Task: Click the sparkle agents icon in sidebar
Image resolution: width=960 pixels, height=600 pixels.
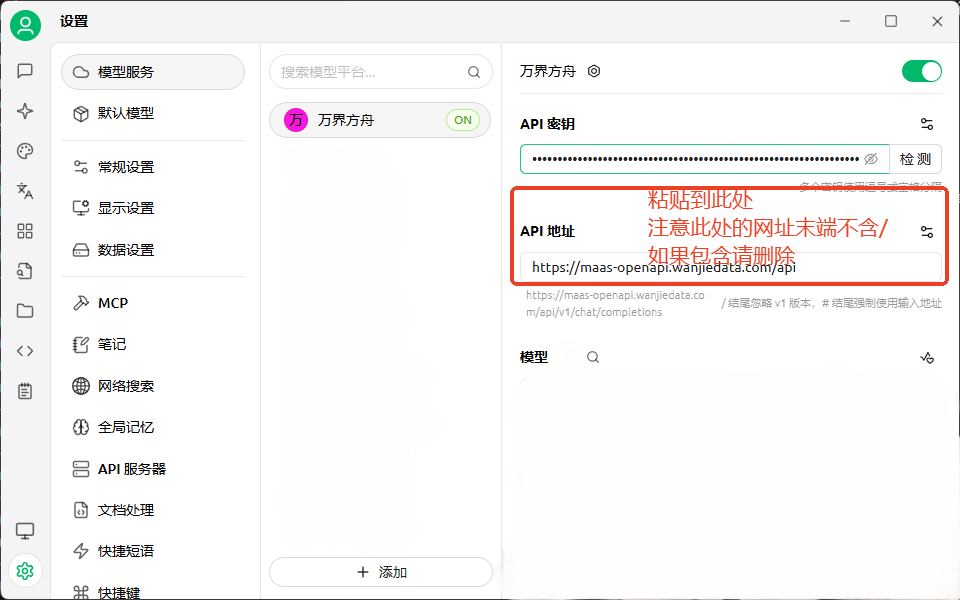Action: coord(25,111)
